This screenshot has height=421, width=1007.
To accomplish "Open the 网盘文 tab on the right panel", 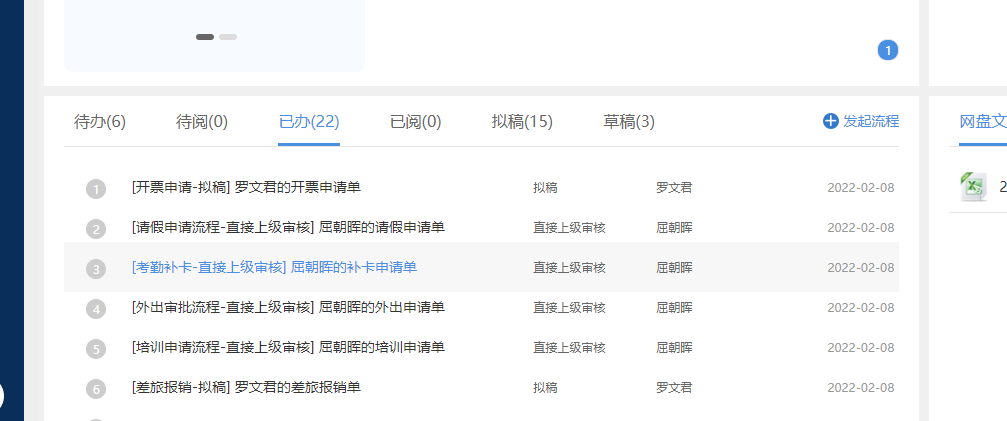I will [x=983, y=121].
